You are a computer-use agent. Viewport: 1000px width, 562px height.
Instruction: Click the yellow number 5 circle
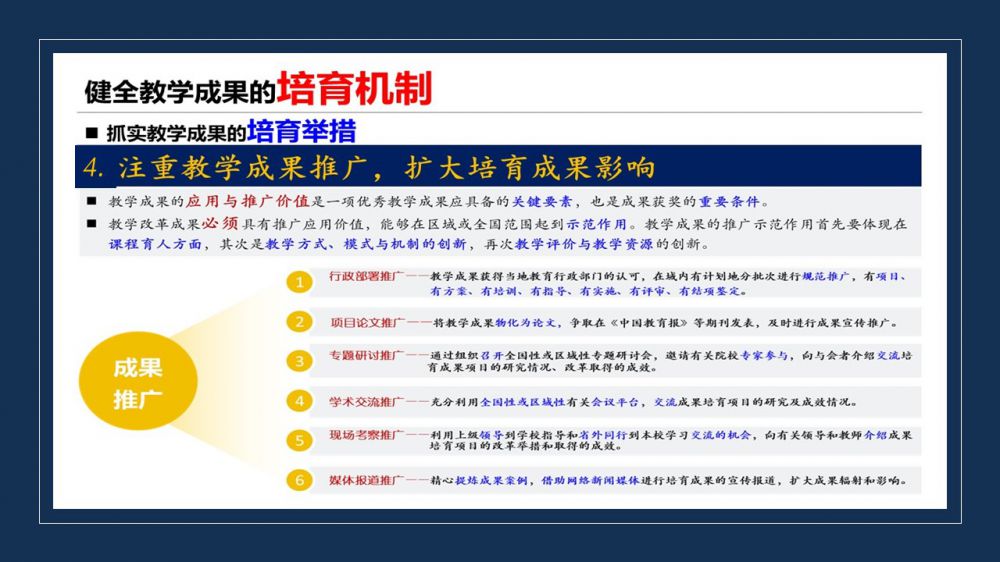[x=298, y=440]
